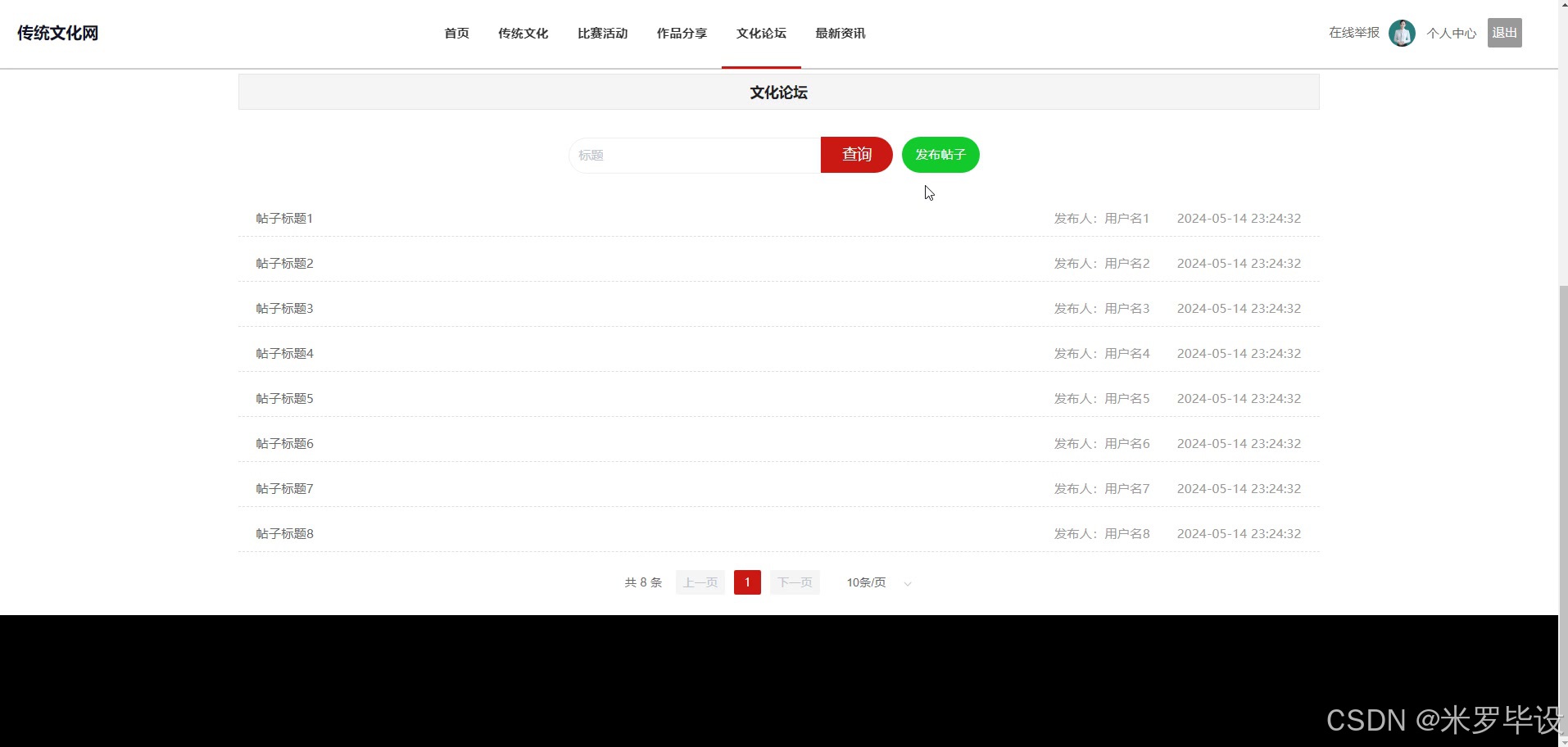Select 比赛活动 in the navigation menu
Image resolution: width=1568 pixels, height=747 pixels.
click(x=602, y=33)
